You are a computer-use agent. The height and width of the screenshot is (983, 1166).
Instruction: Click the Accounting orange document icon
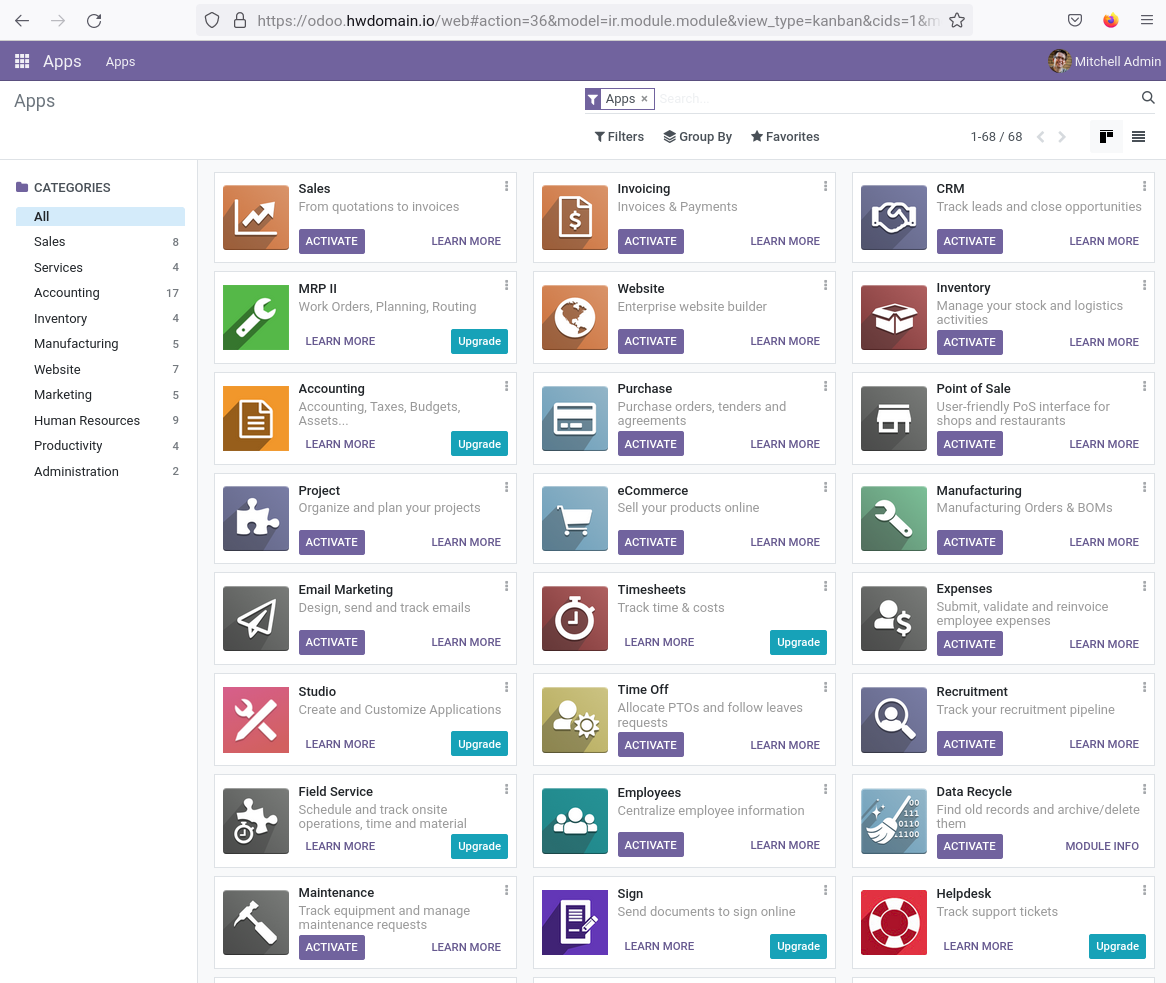click(x=256, y=419)
